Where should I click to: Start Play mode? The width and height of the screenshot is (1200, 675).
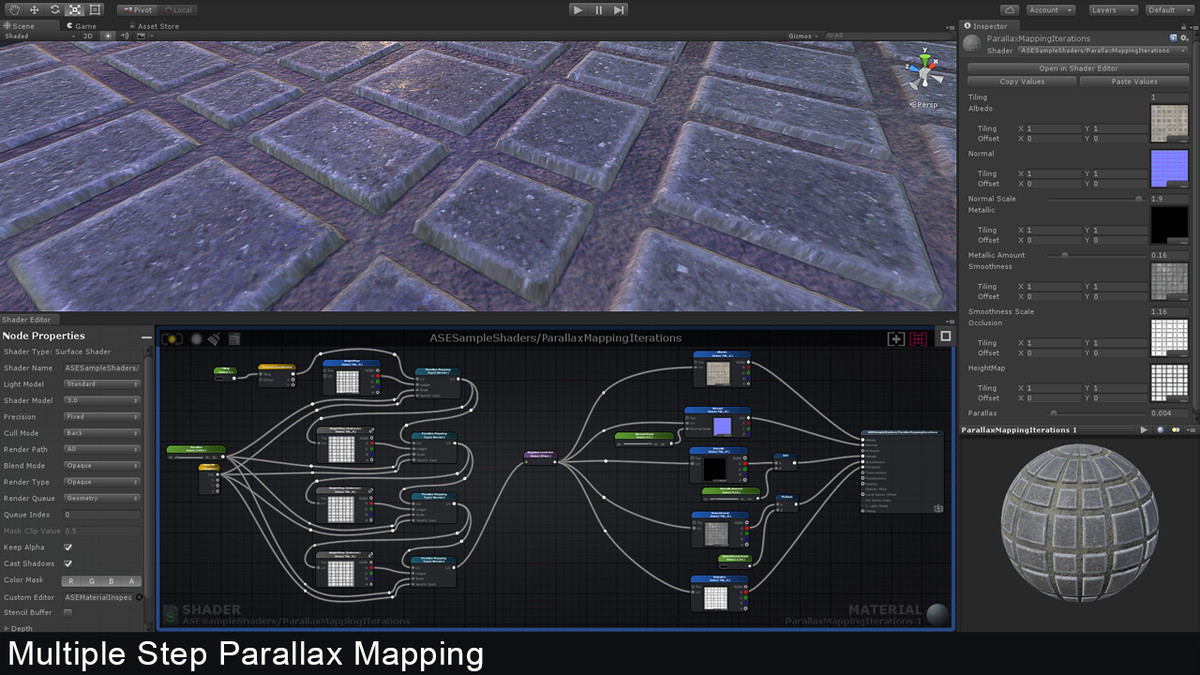coord(578,9)
